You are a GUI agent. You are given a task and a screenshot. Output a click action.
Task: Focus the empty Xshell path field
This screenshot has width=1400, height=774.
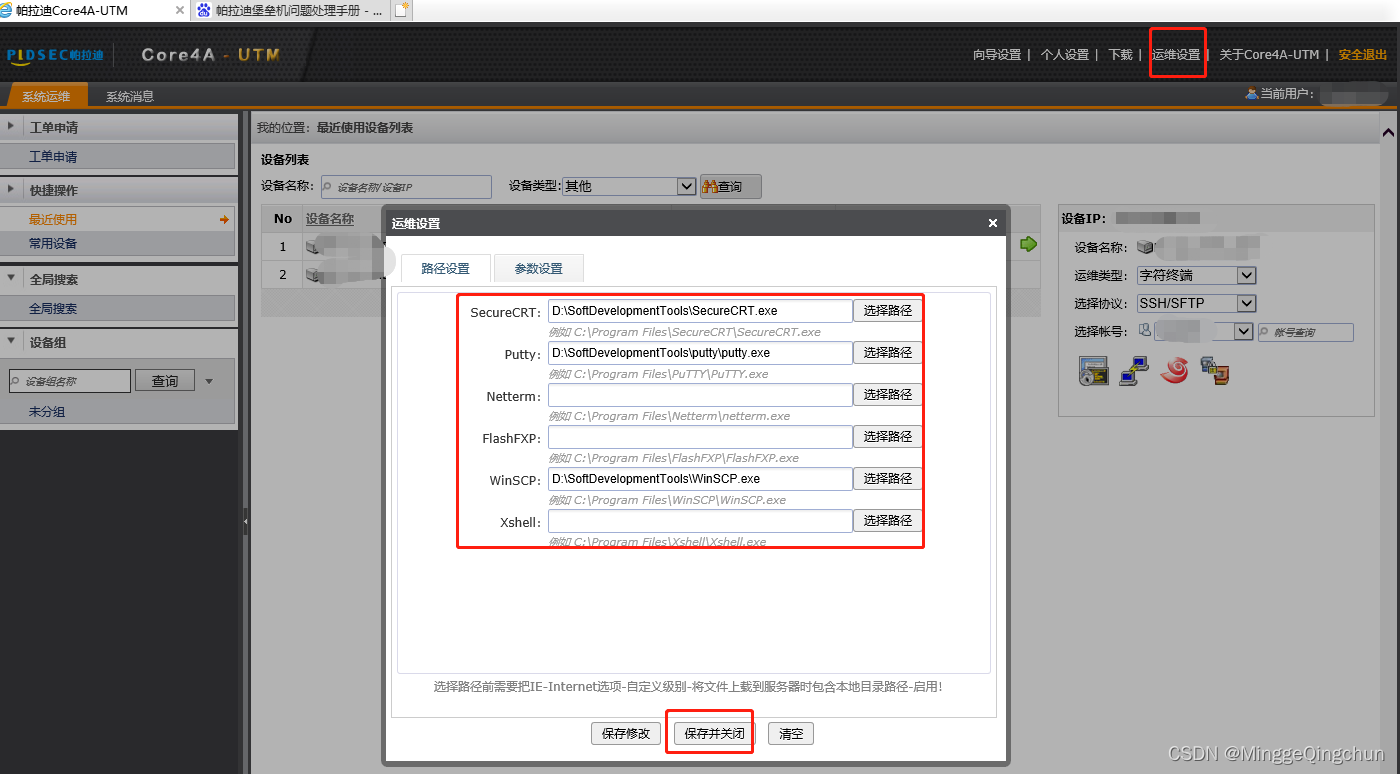coord(700,521)
